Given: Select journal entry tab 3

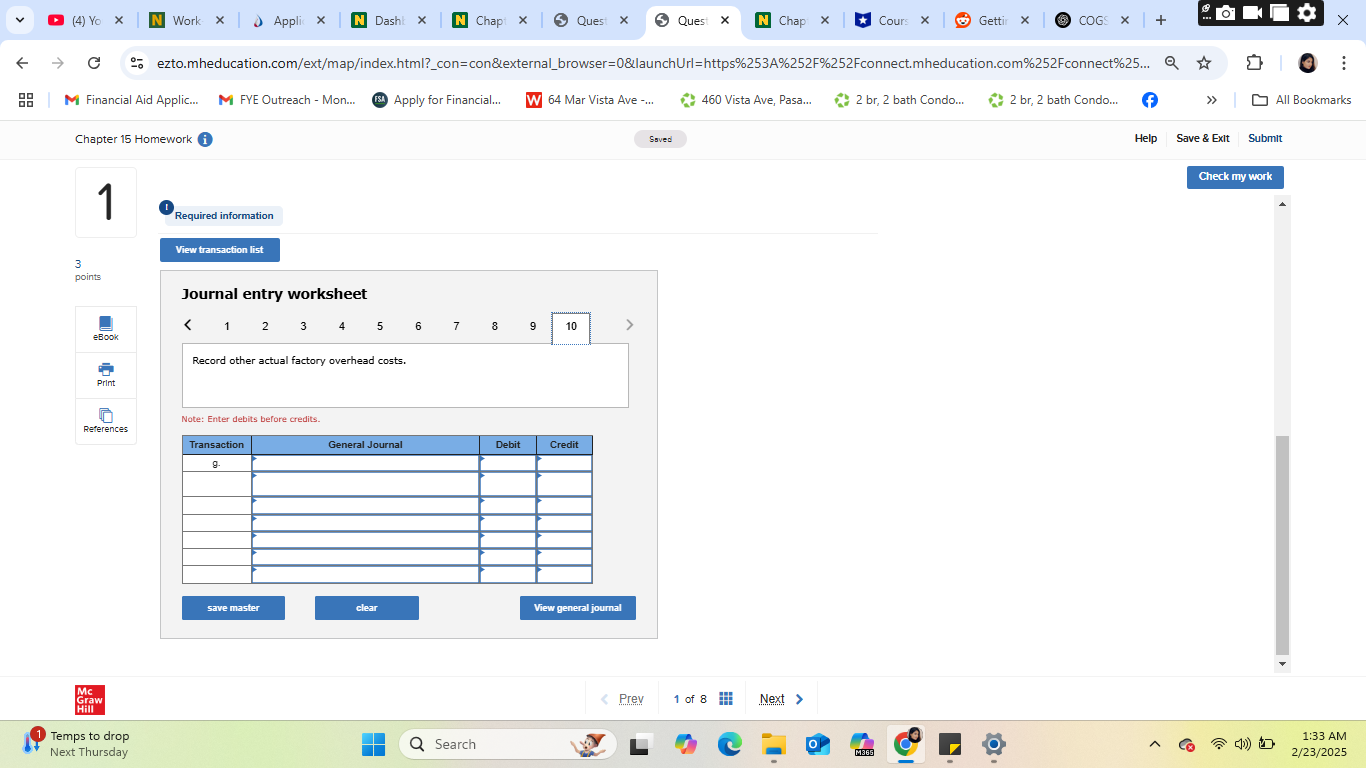Looking at the screenshot, I should click(x=303, y=326).
